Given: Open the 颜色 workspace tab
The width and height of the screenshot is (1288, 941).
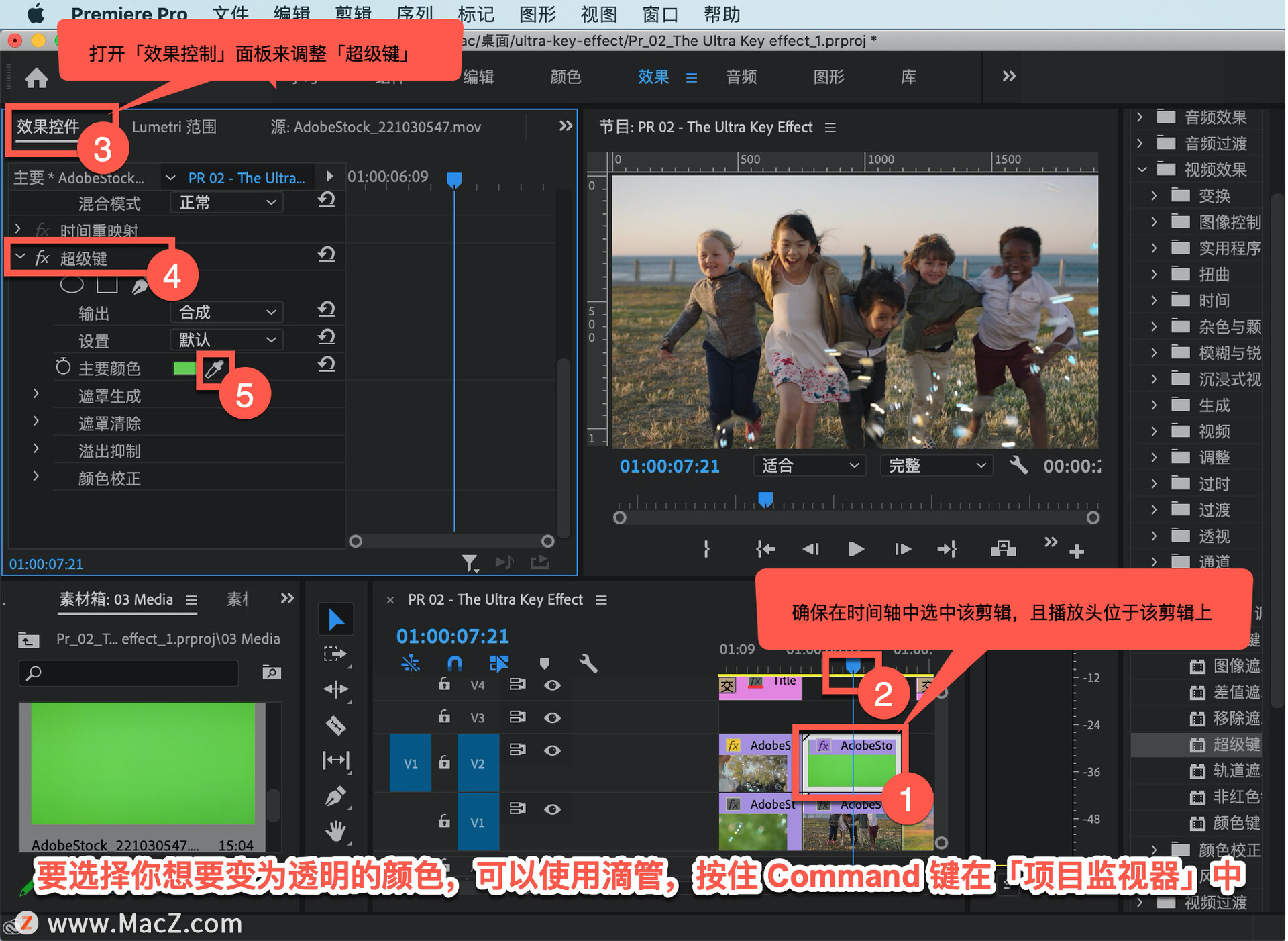Looking at the screenshot, I should tap(566, 77).
